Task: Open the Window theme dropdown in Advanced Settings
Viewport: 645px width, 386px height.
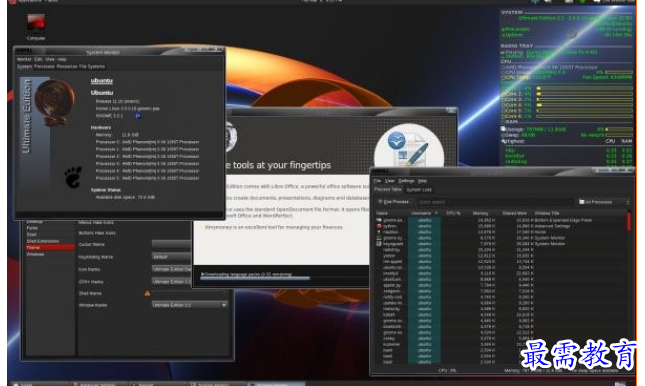Action: pos(189,305)
